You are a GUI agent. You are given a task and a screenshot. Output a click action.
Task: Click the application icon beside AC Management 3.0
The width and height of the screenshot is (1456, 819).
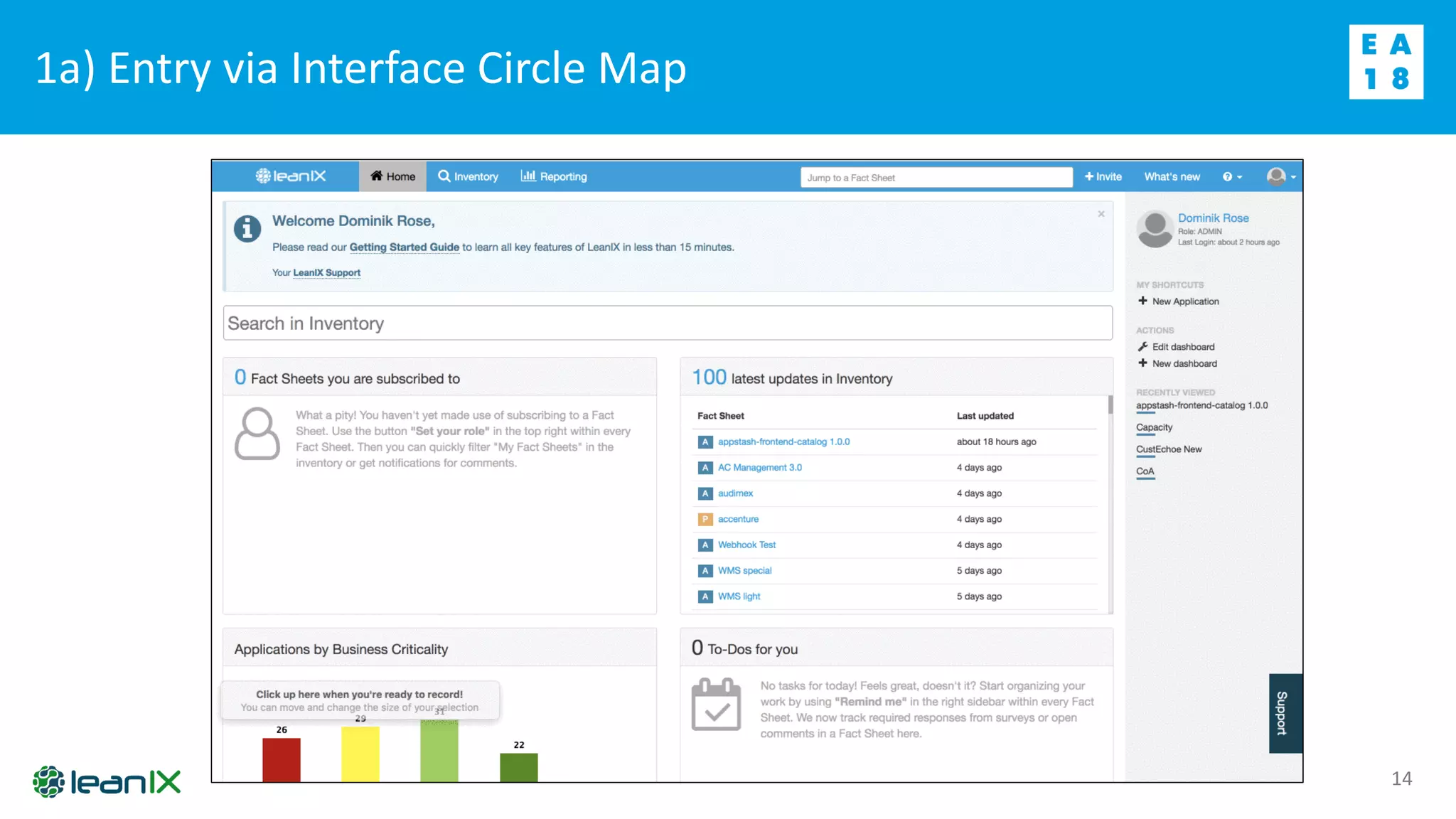(x=705, y=468)
